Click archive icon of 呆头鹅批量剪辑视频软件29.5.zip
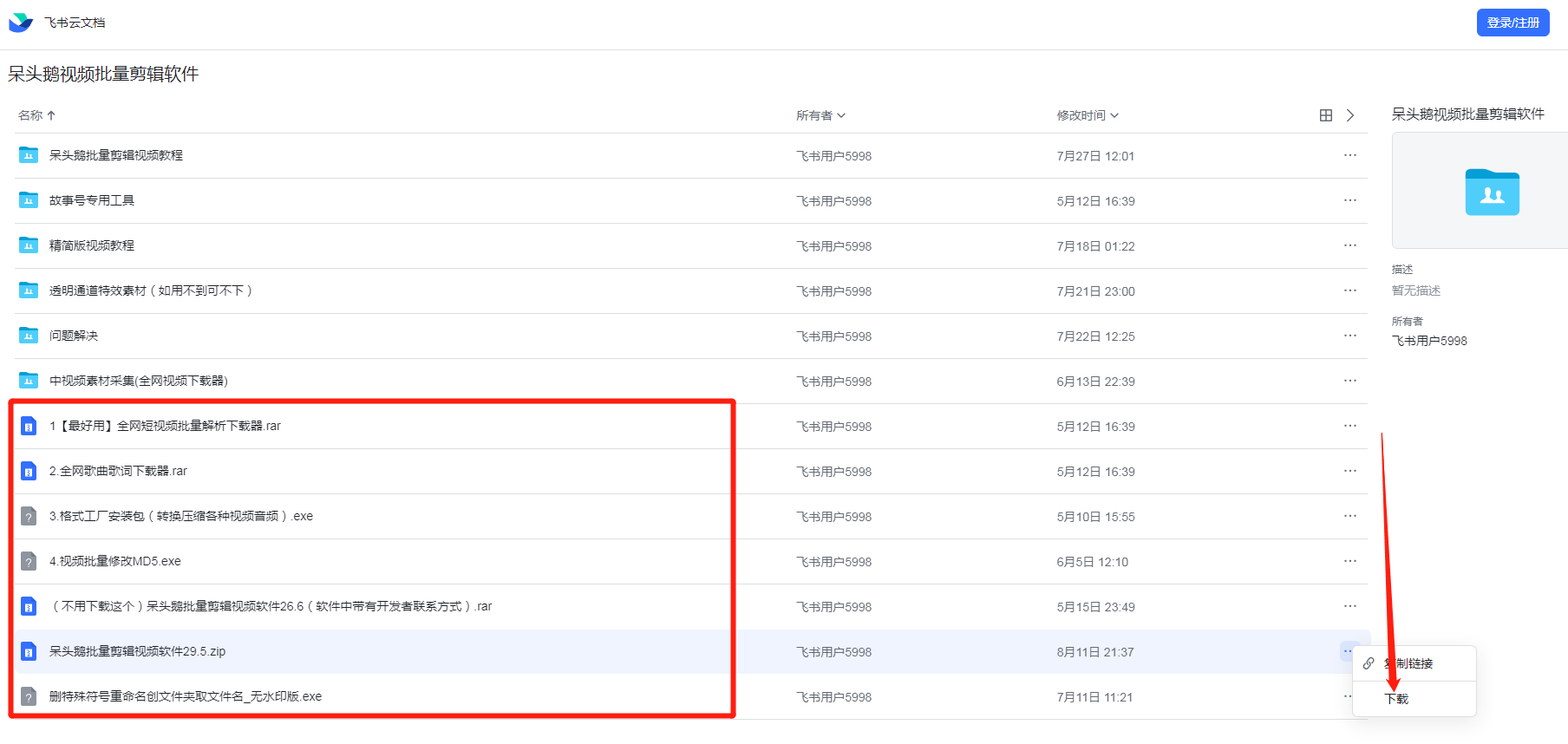This screenshot has width=1568, height=744. (29, 651)
